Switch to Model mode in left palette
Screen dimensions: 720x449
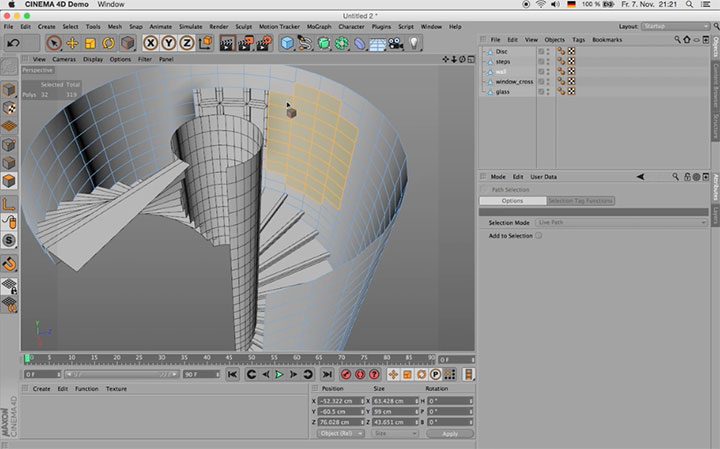pyautogui.click(x=9, y=90)
